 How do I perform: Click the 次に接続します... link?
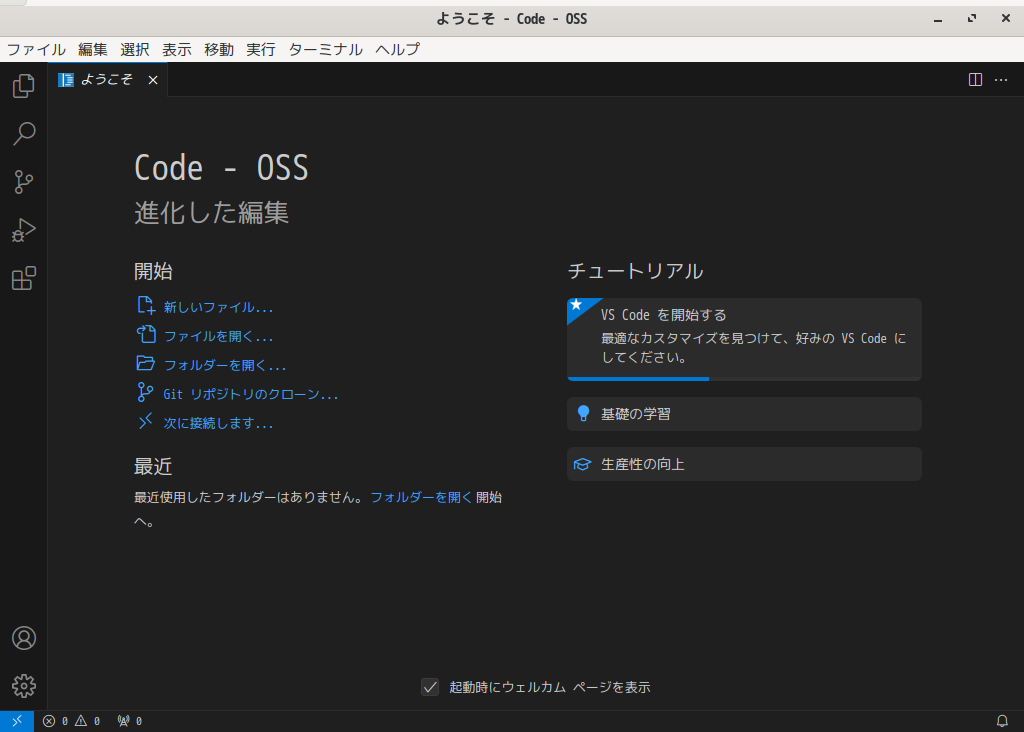[x=205, y=423]
